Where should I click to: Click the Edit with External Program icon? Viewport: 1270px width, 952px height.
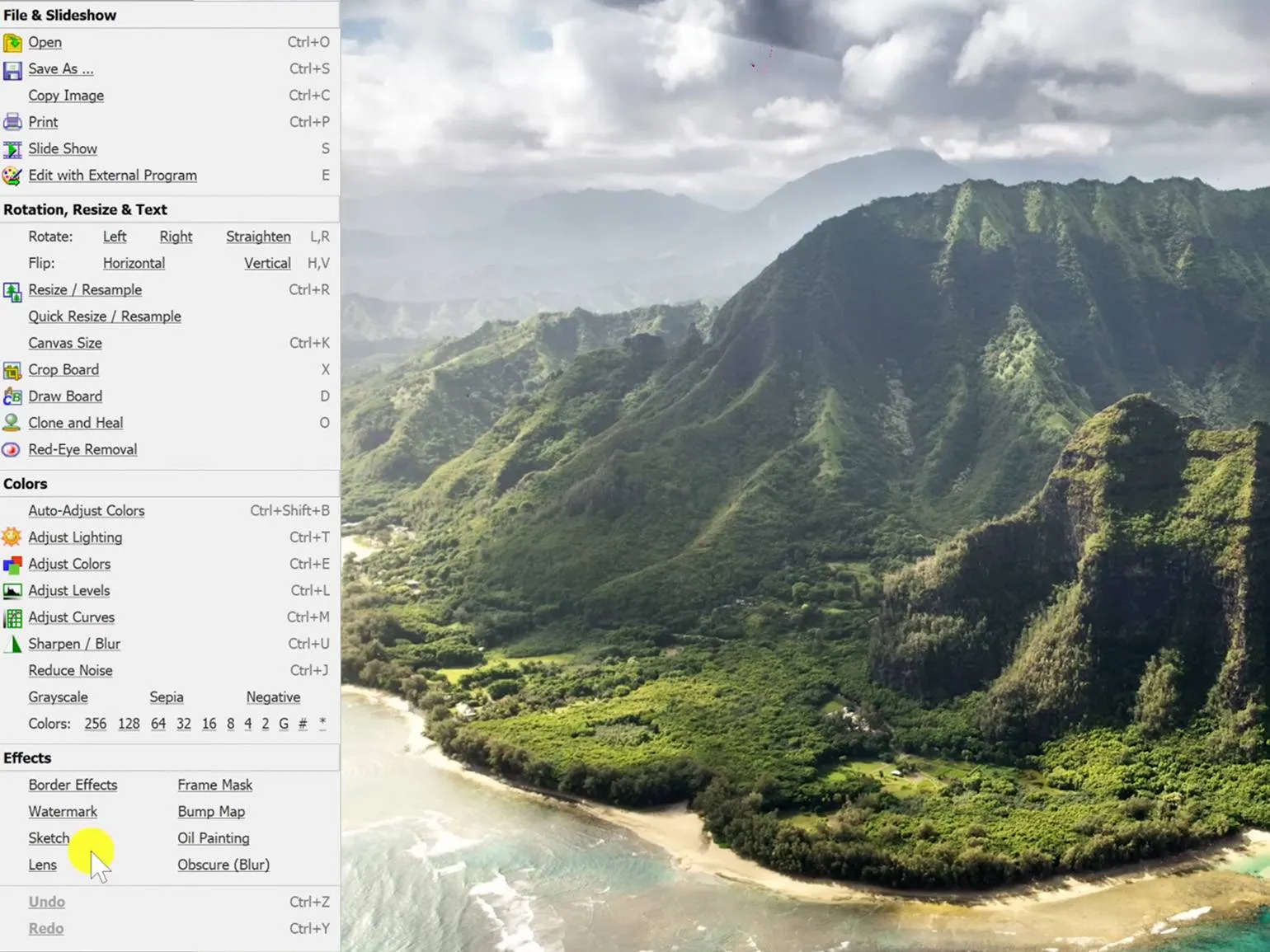click(x=12, y=176)
